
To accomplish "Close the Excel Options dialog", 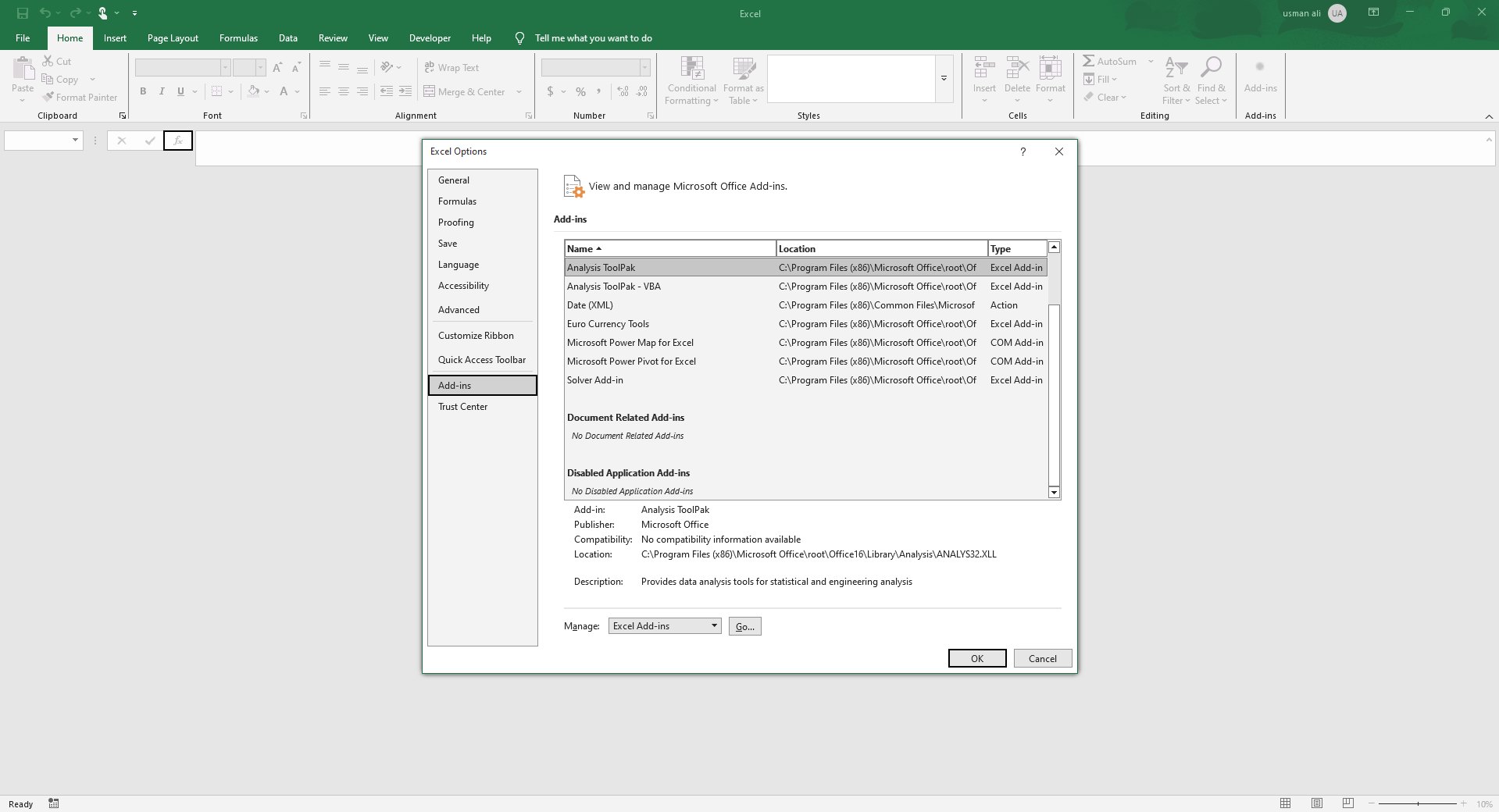I will click(1059, 151).
